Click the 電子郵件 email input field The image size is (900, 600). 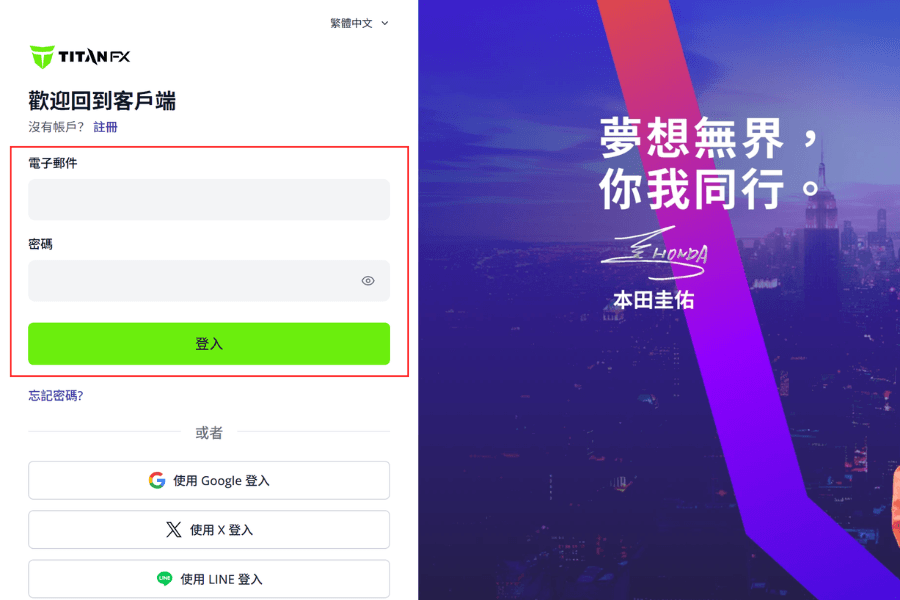coord(209,199)
